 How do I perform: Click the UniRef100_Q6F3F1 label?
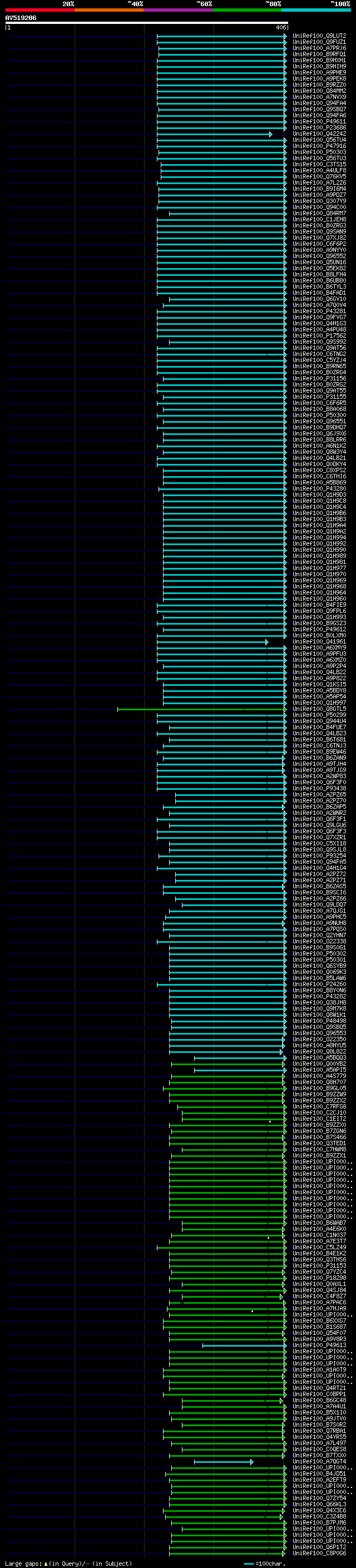[x=319, y=819]
